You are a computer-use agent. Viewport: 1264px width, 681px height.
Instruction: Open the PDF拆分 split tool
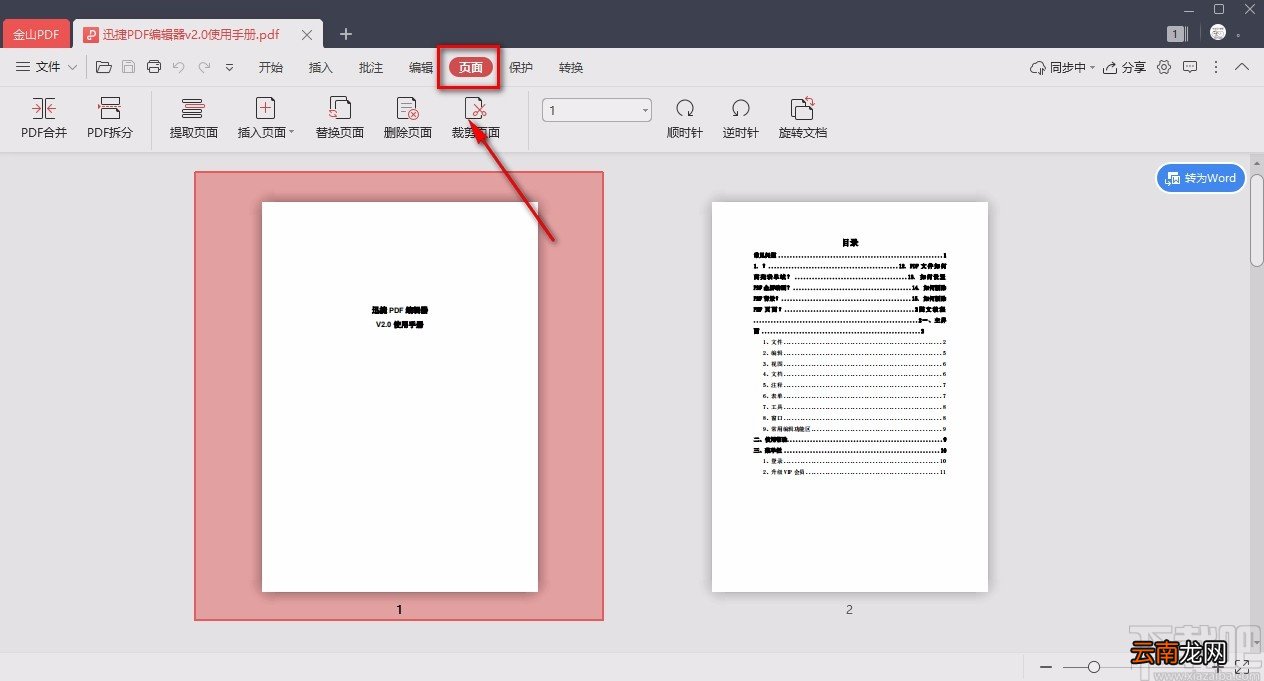(x=110, y=118)
